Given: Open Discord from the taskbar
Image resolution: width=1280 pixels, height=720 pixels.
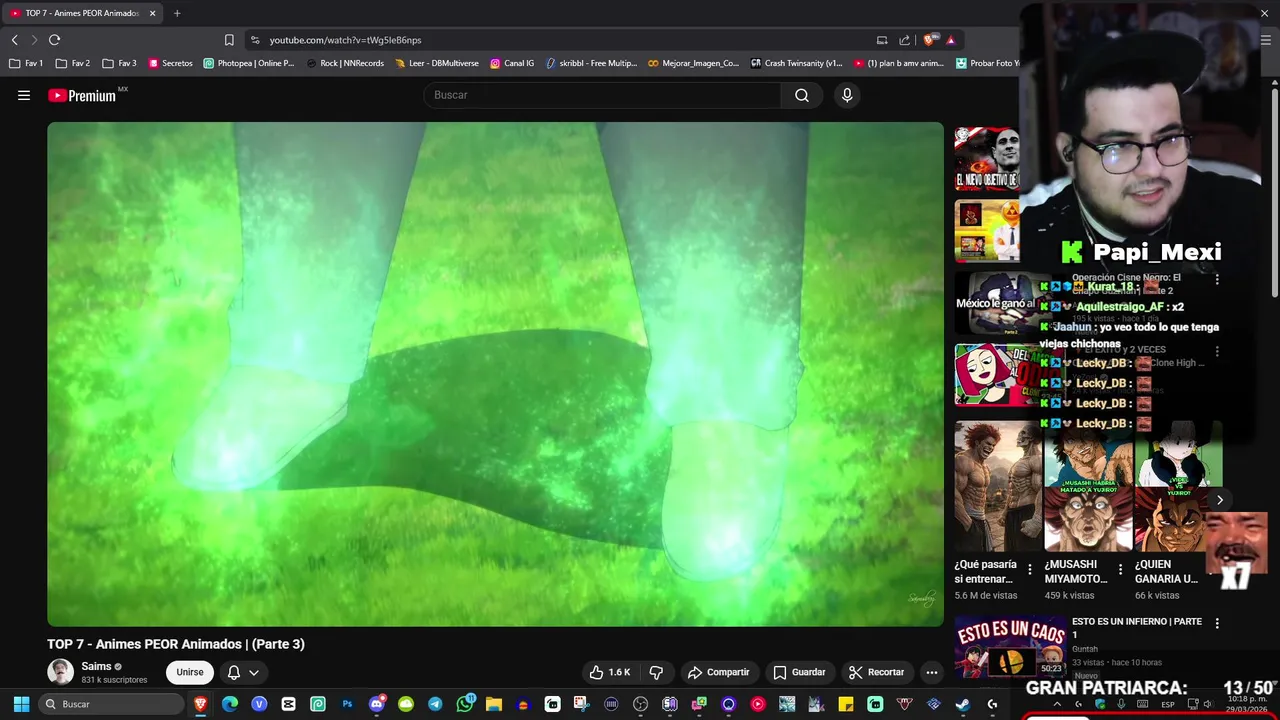Looking at the screenshot, I should tap(377, 704).
